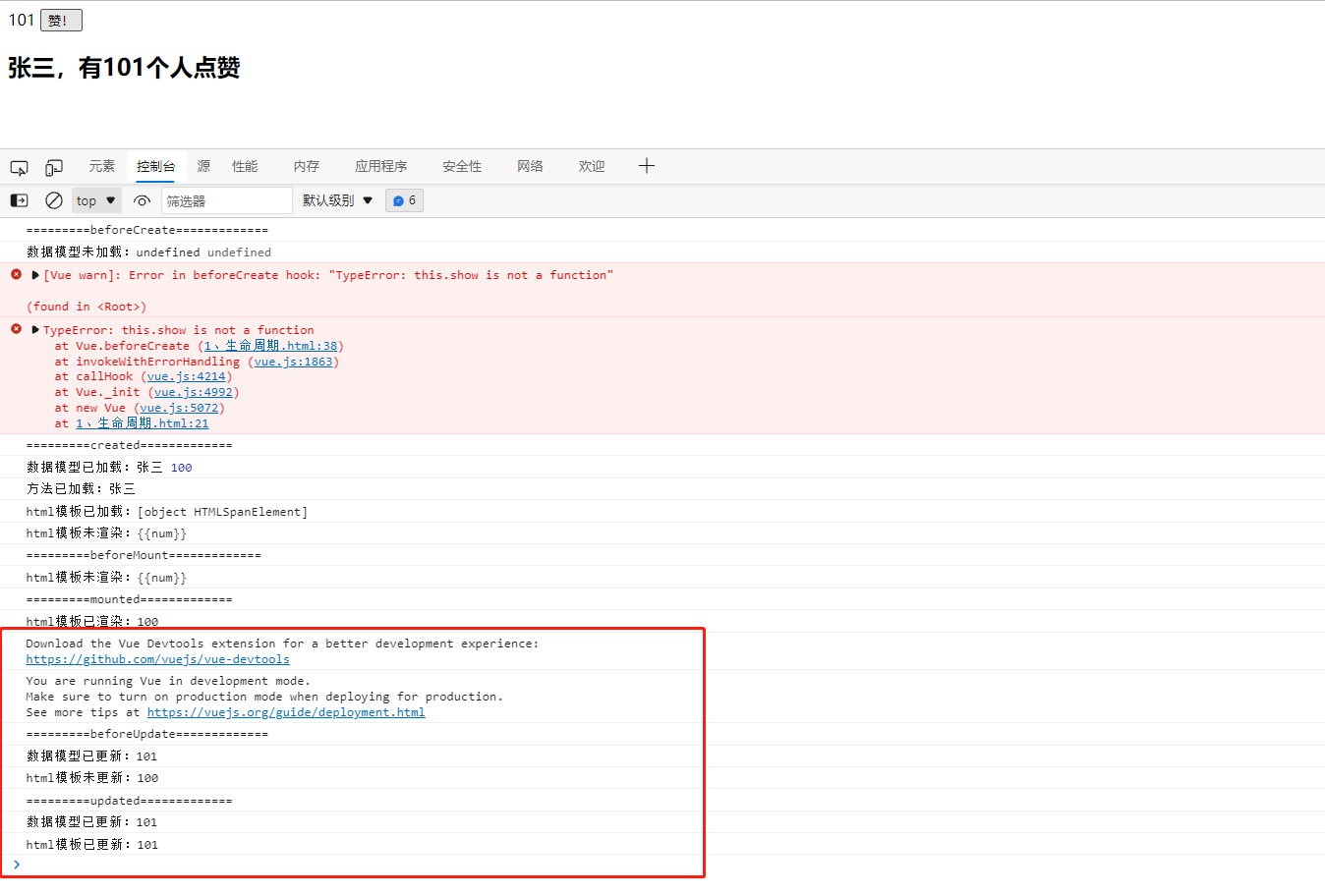Expand the Vue warn beforeCreate error
This screenshot has height=896, width=1325.
click(x=35, y=275)
